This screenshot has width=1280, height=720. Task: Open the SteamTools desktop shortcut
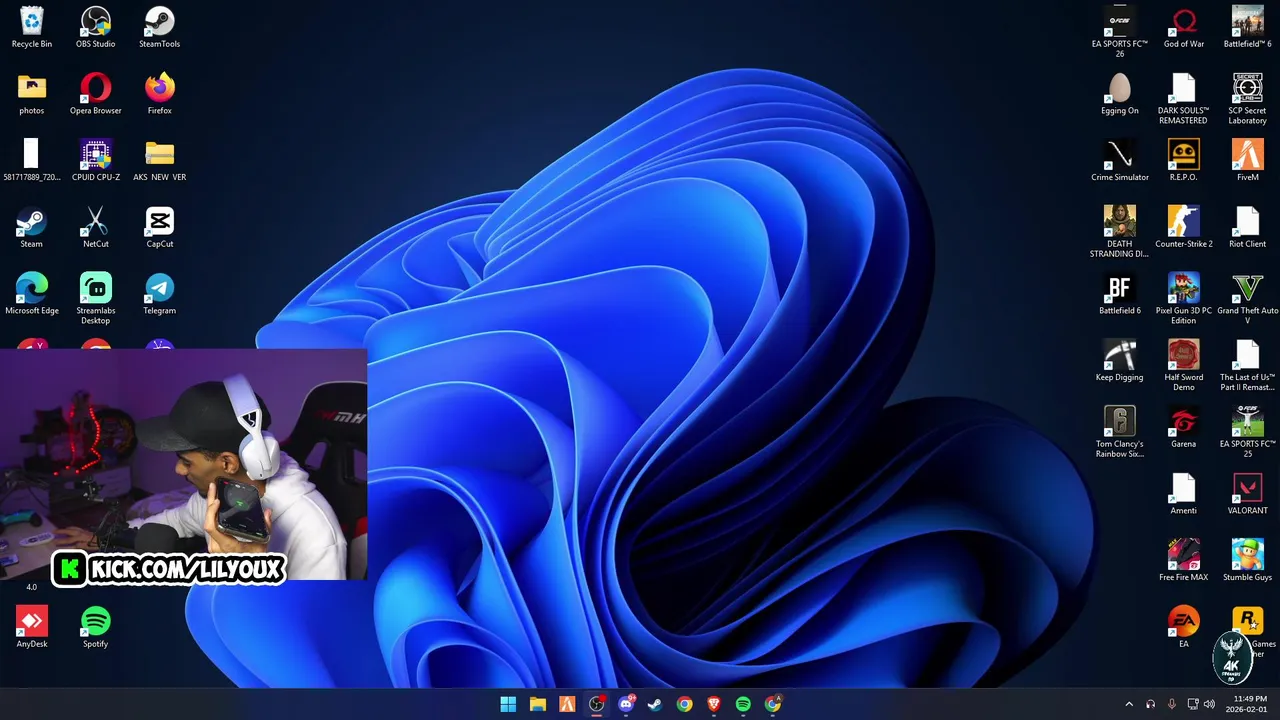160,27
